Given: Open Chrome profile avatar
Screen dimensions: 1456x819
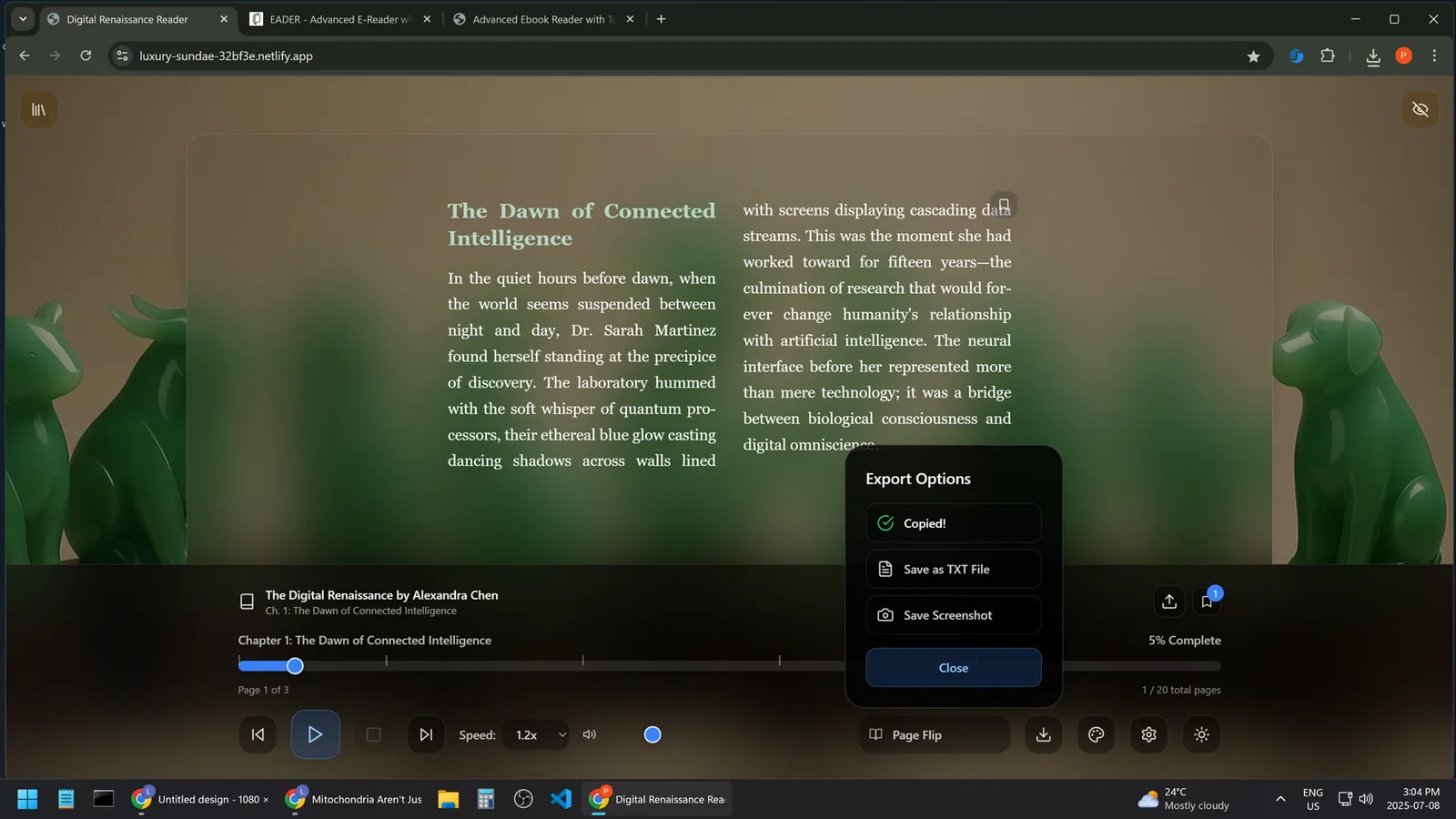Looking at the screenshot, I should click(1403, 56).
